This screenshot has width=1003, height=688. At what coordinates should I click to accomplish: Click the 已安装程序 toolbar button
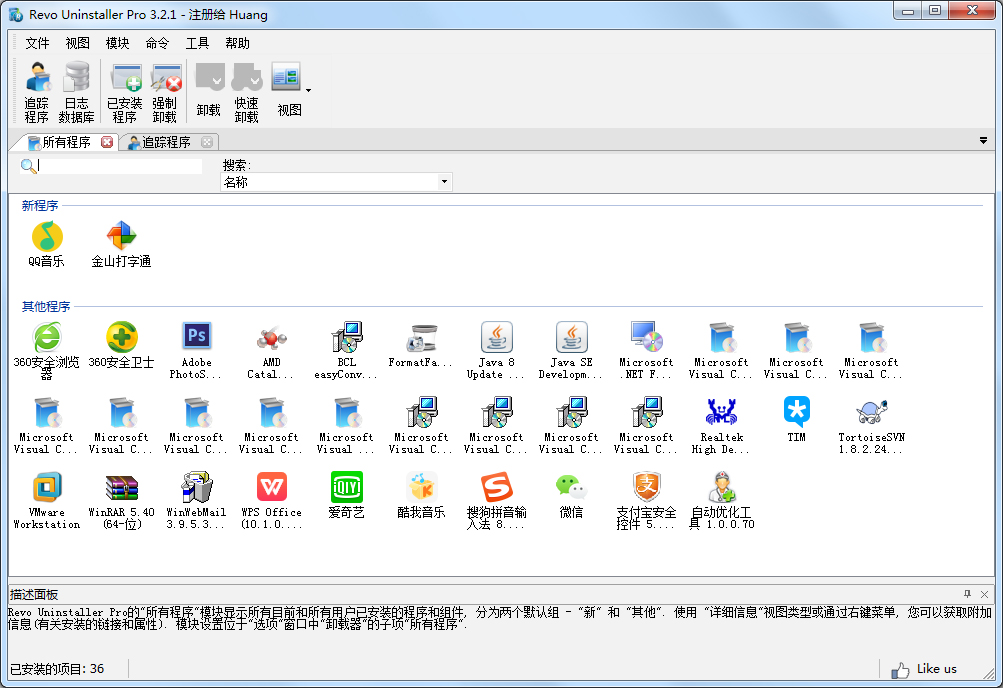pos(125,90)
